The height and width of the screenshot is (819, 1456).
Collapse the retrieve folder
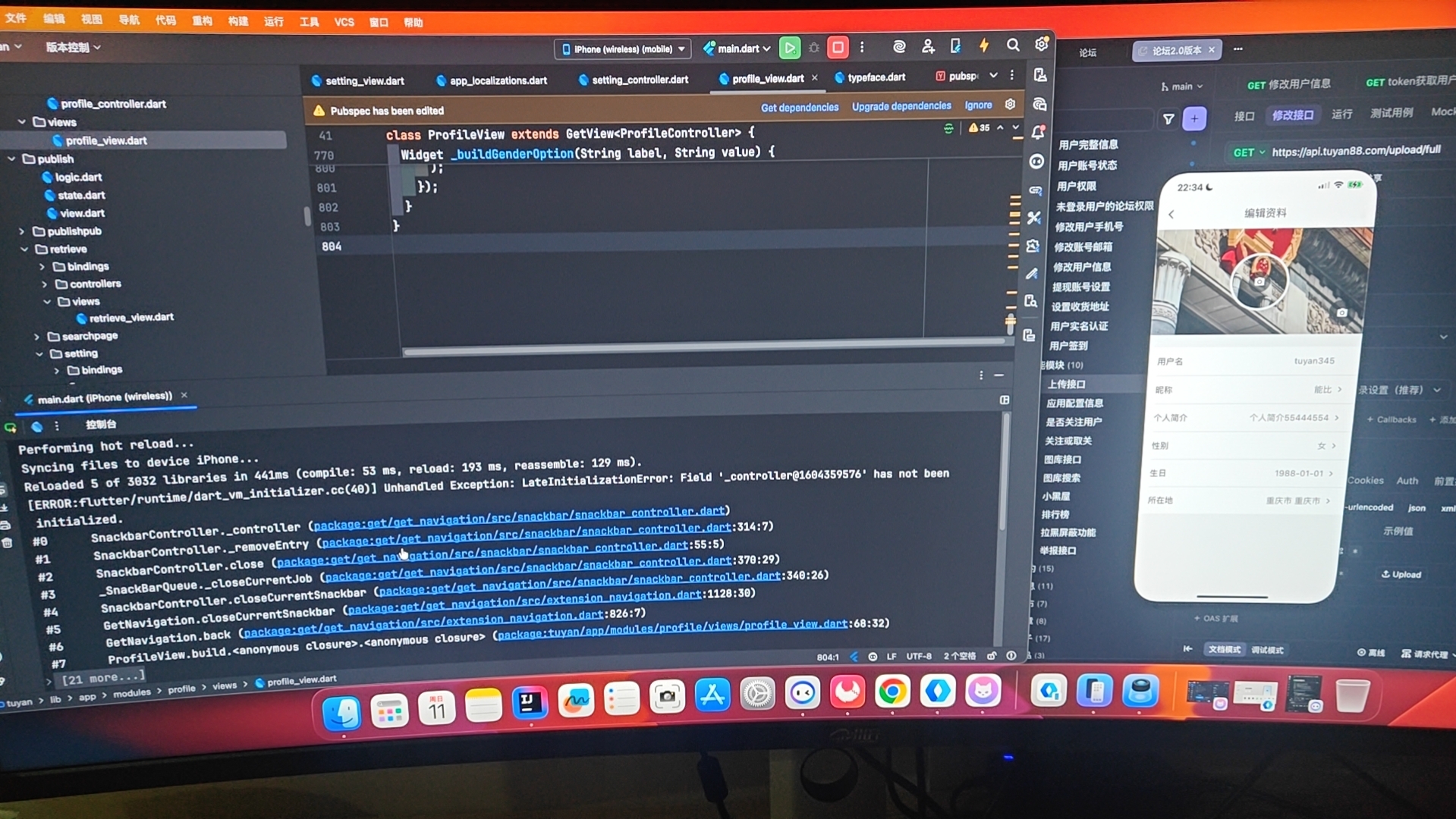coord(24,249)
